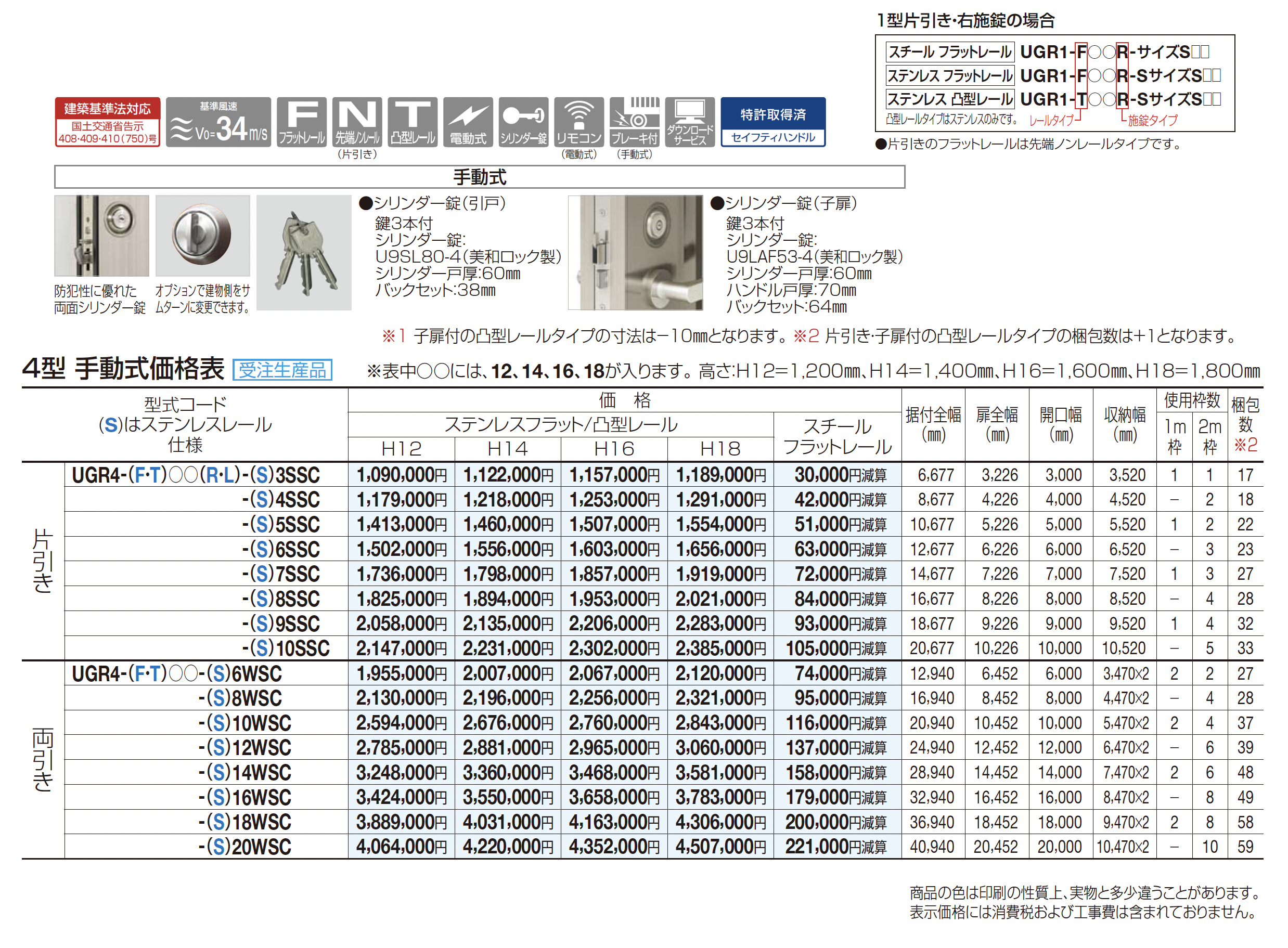Click the H12 column header

tap(401, 449)
